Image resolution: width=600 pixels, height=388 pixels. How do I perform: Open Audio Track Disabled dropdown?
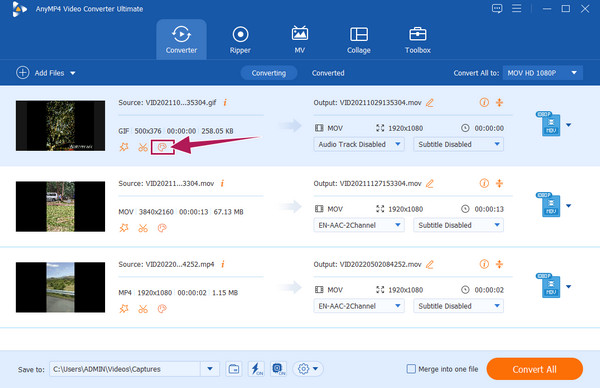(x=359, y=144)
